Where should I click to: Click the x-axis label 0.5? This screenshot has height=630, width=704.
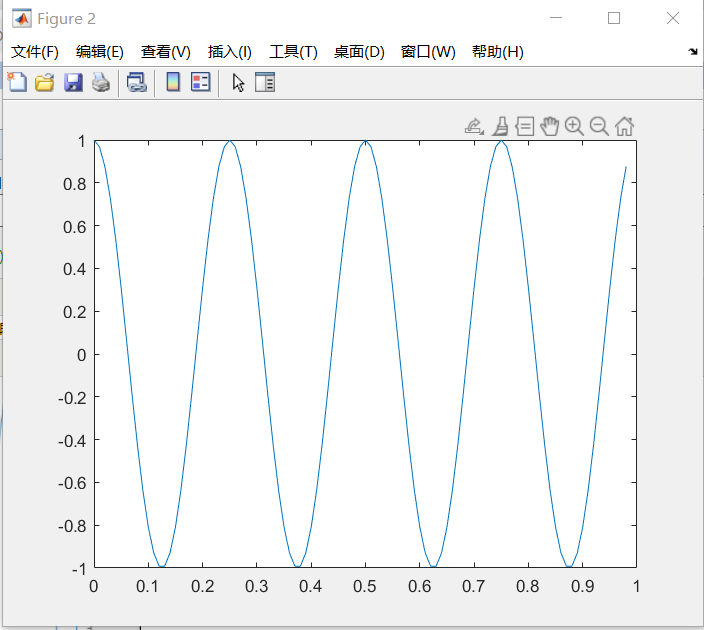365,586
